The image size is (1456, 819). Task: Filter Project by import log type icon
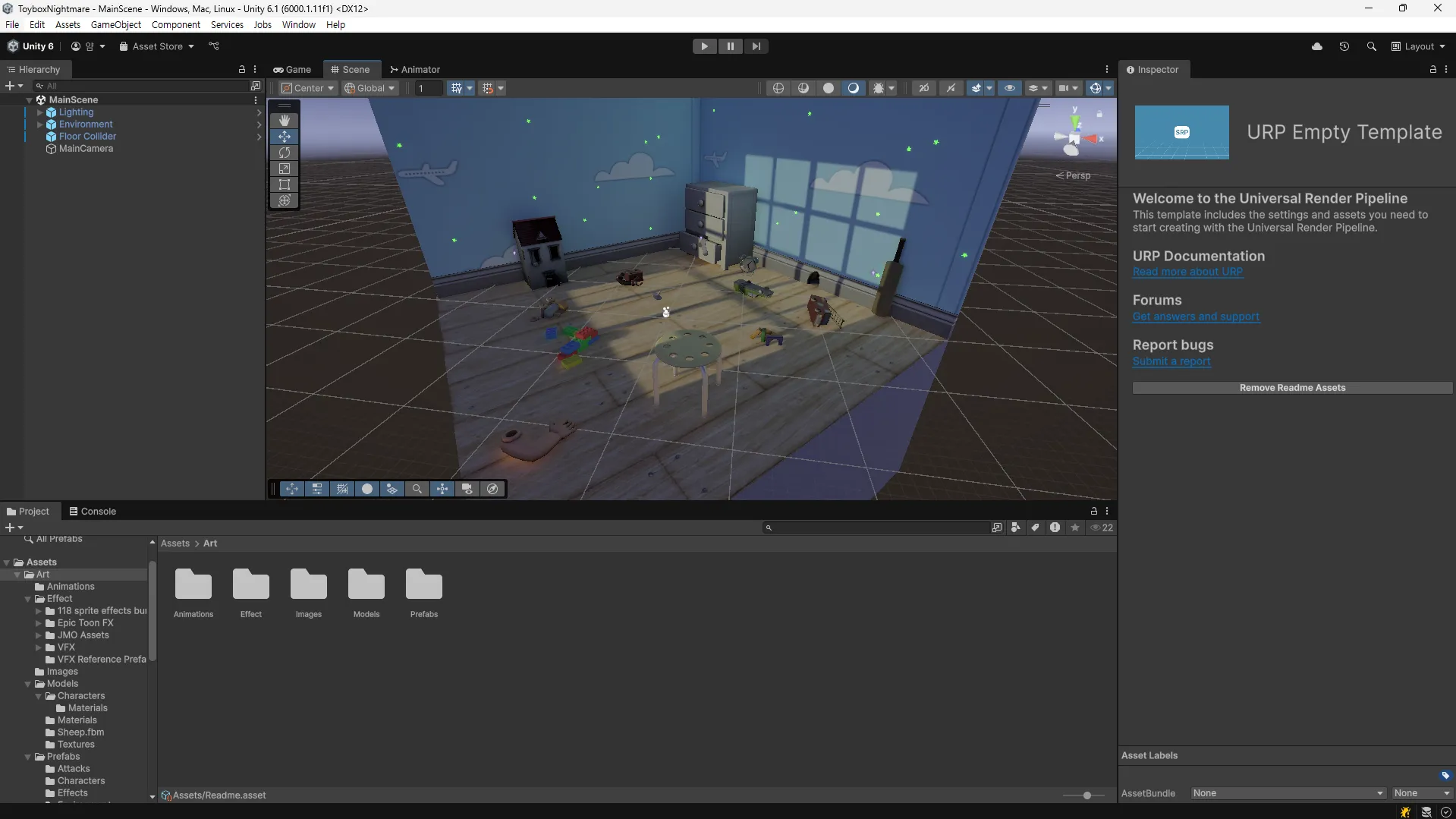click(x=1055, y=528)
